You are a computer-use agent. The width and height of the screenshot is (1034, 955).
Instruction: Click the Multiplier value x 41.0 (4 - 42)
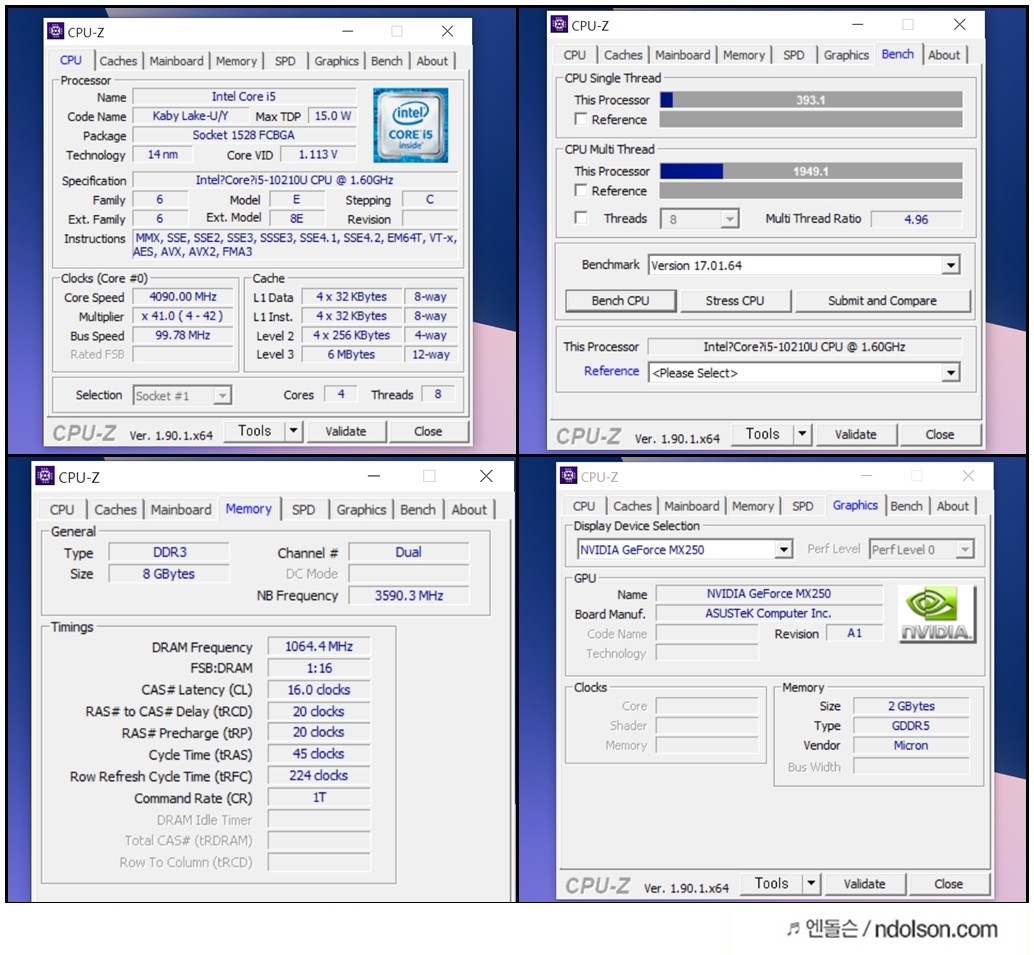[x=183, y=316]
